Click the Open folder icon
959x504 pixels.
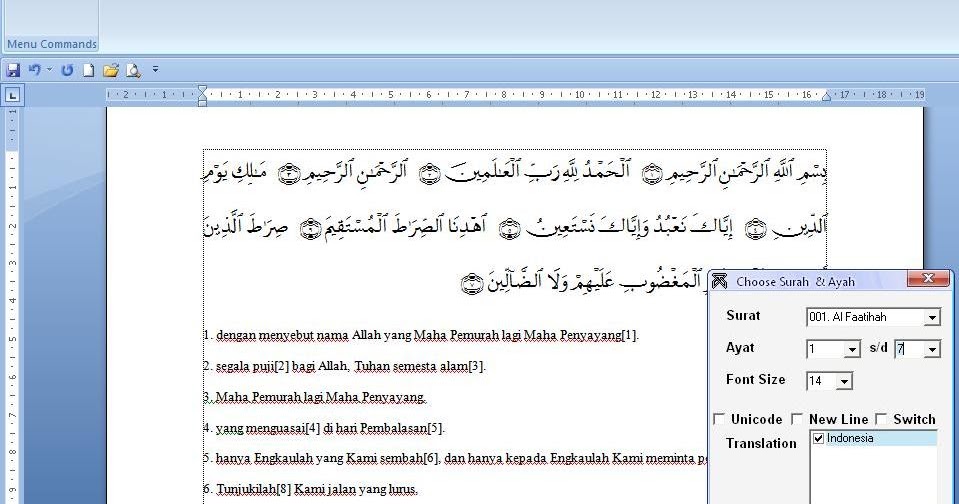[x=111, y=70]
